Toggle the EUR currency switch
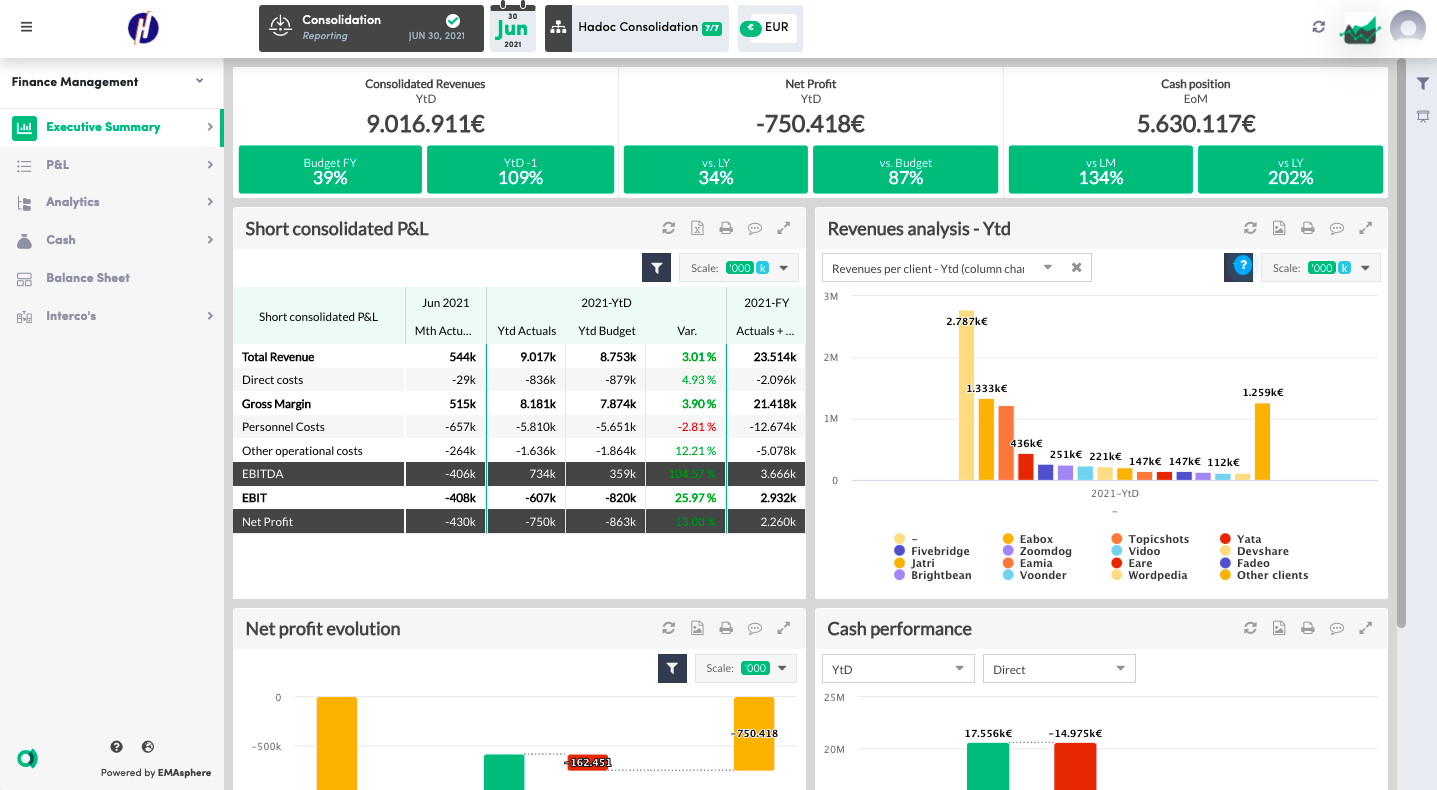The image size is (1437, 790). (750, 28)
